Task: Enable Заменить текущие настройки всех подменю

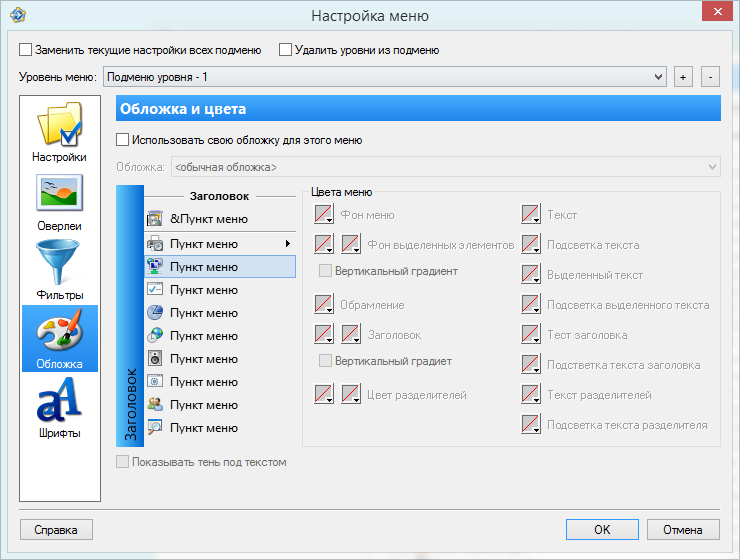Action: (x=26, y=50)
